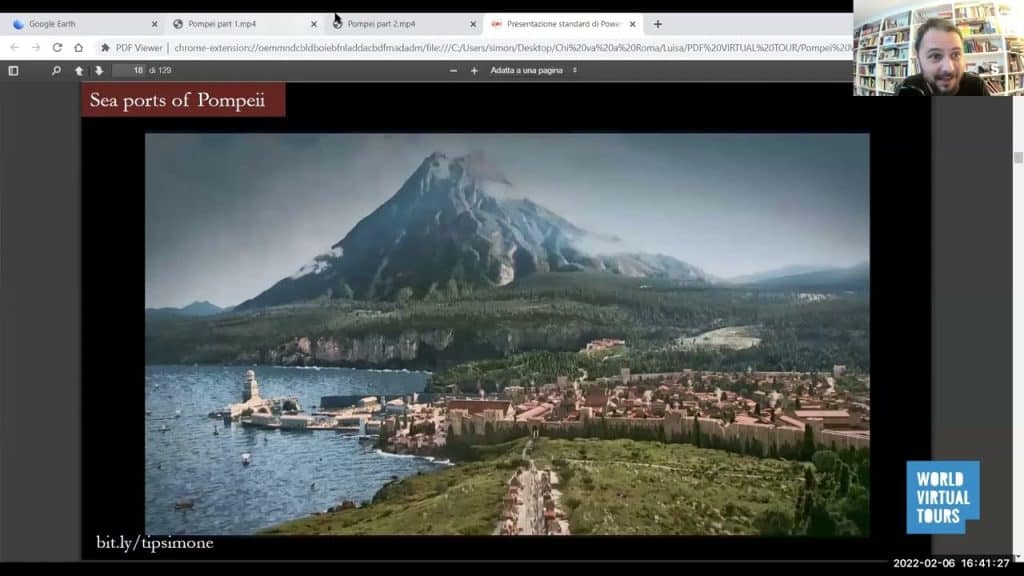Focus the address bar URL
1024x576 pixels.
pyautogui.click(x=513, y=48)
